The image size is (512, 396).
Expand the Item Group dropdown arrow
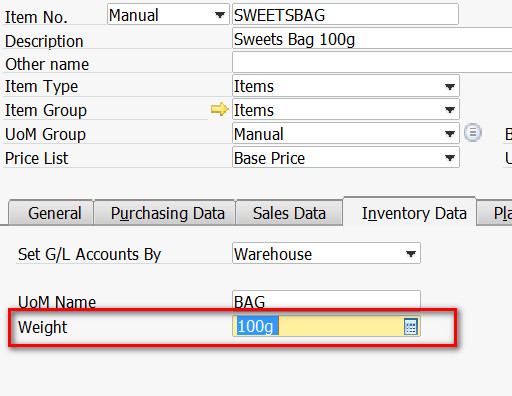coord(450,110)
